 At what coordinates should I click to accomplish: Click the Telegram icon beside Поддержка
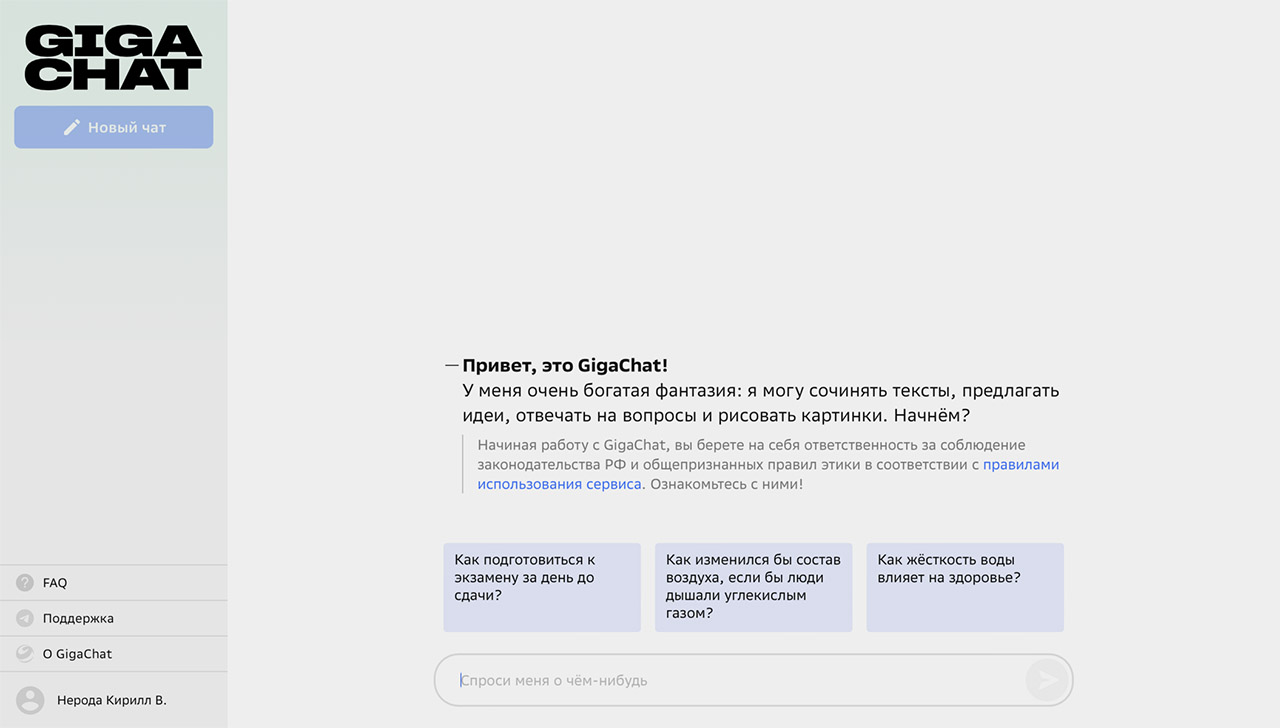tap(25, 618)
